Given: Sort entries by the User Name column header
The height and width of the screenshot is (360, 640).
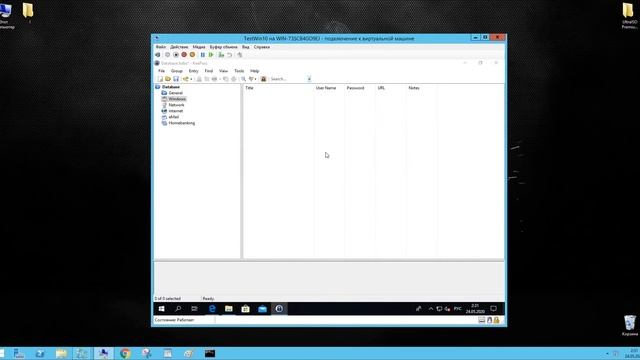Looking at the screenshot, I should click(x=329, y=88).
